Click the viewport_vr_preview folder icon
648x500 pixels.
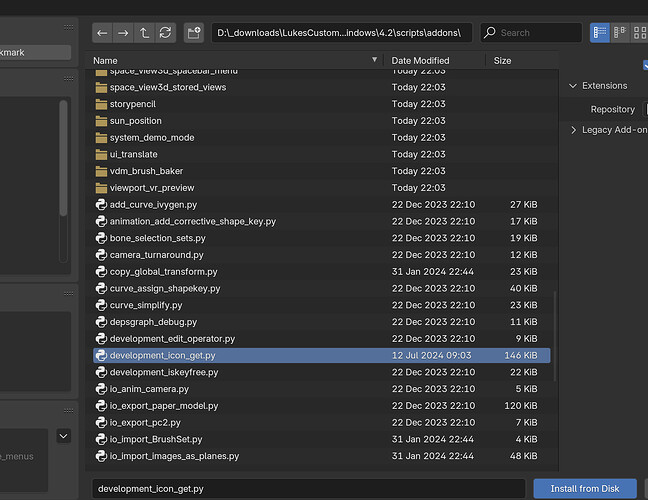coord(101,188)
